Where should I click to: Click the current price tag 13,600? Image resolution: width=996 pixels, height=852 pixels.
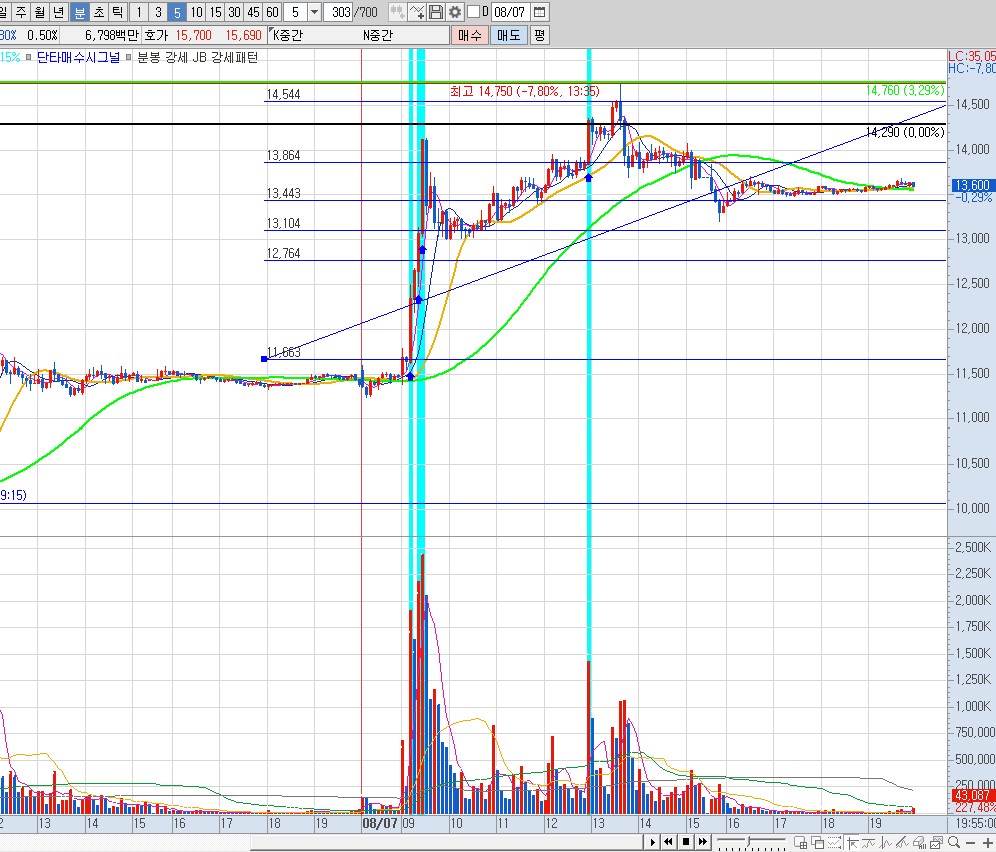point(972,186)
